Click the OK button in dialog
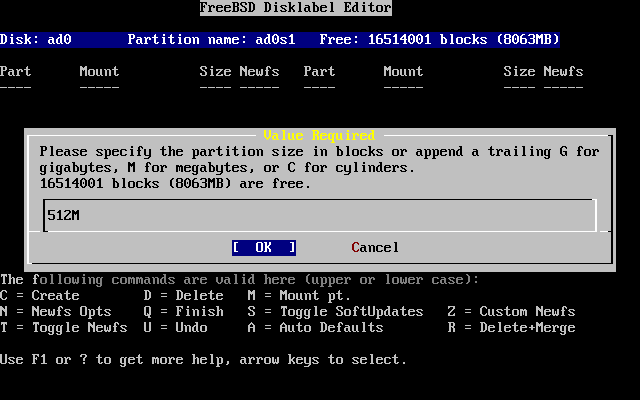Viewport: 640px width, 400px height. 263,247
